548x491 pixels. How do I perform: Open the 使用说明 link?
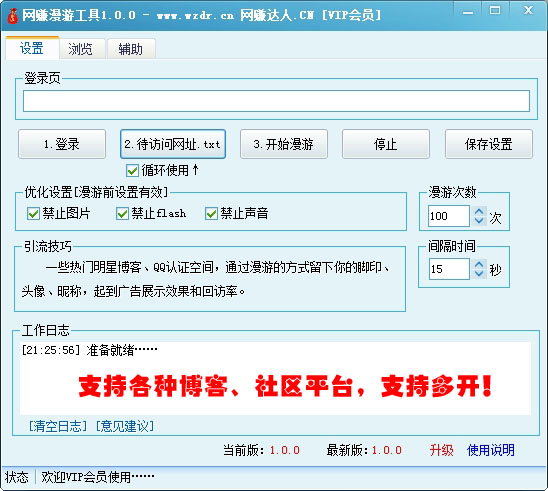pos(491,450)
